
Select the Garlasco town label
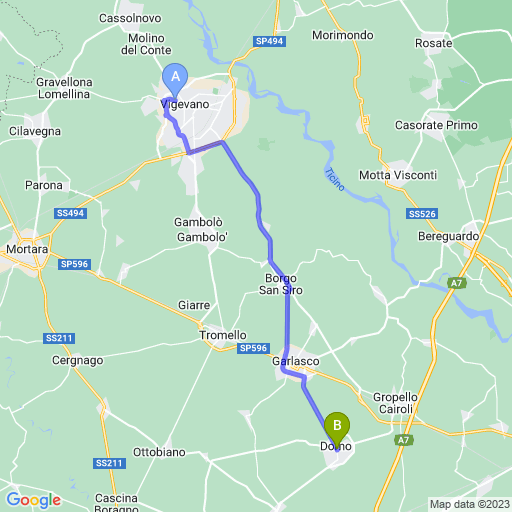tap(296, 361)
